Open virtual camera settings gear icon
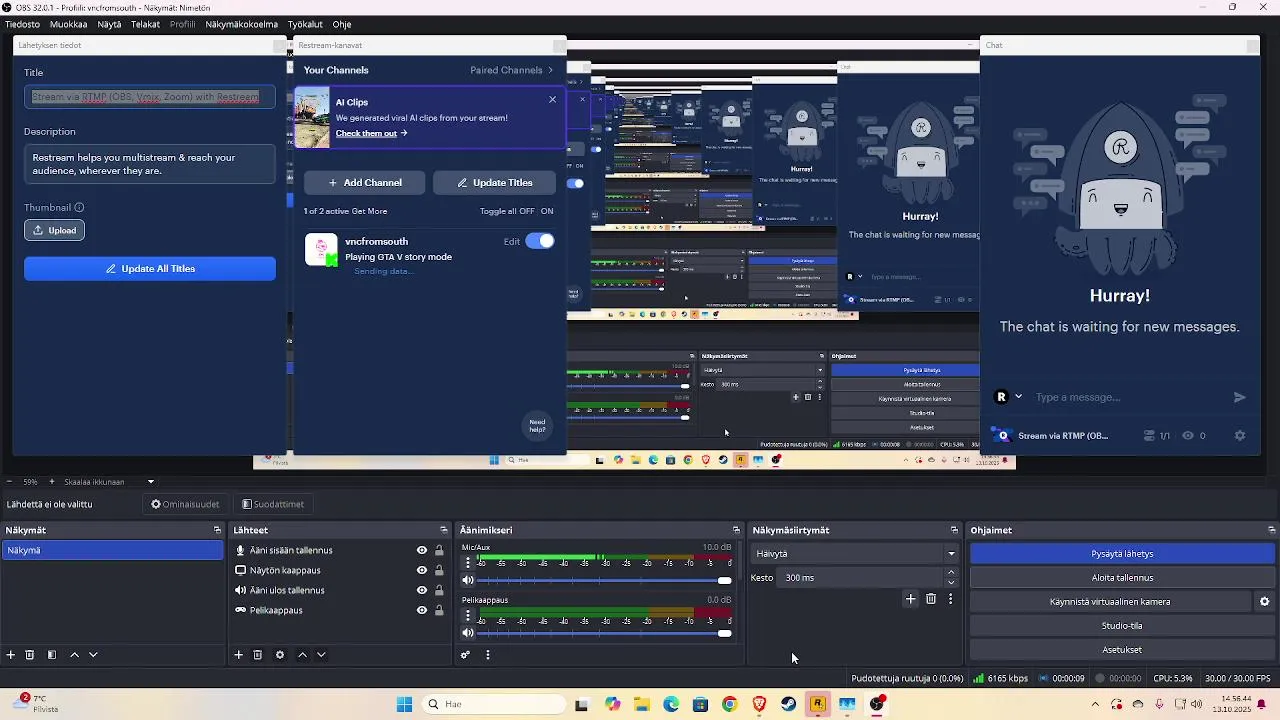 tap(1264, 602)
